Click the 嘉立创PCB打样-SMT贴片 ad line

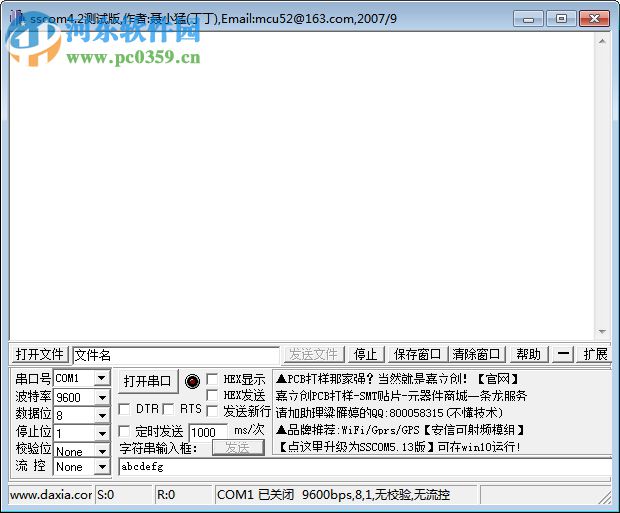tap(401, 396)
